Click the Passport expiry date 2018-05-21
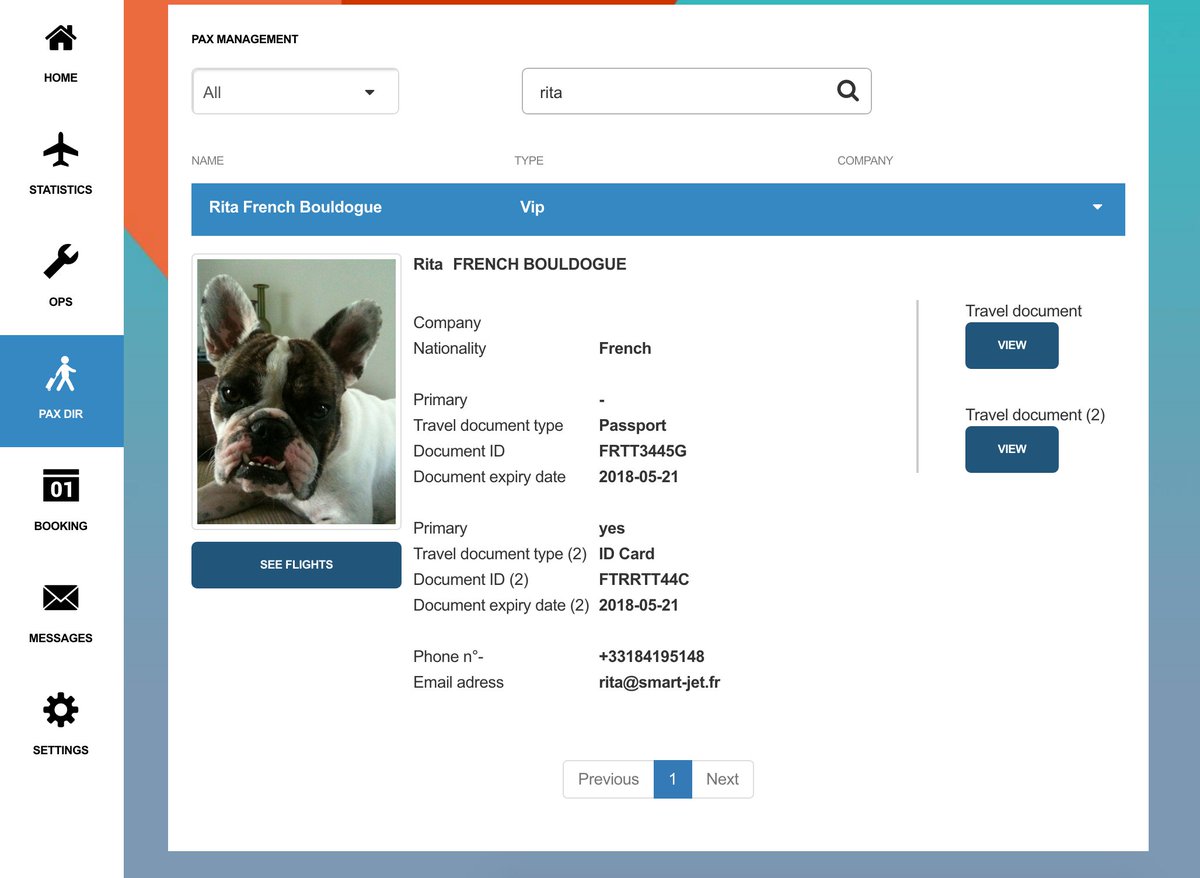Image resolution: width=1200 pixels, height=878 pixels. [x=639, y=477]
